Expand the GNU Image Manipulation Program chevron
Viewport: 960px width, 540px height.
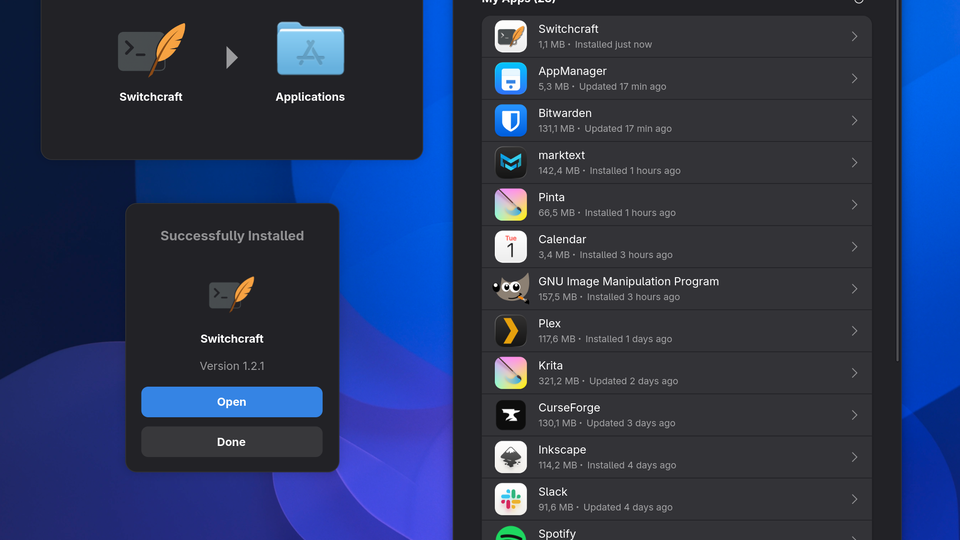tap(854, 289)
